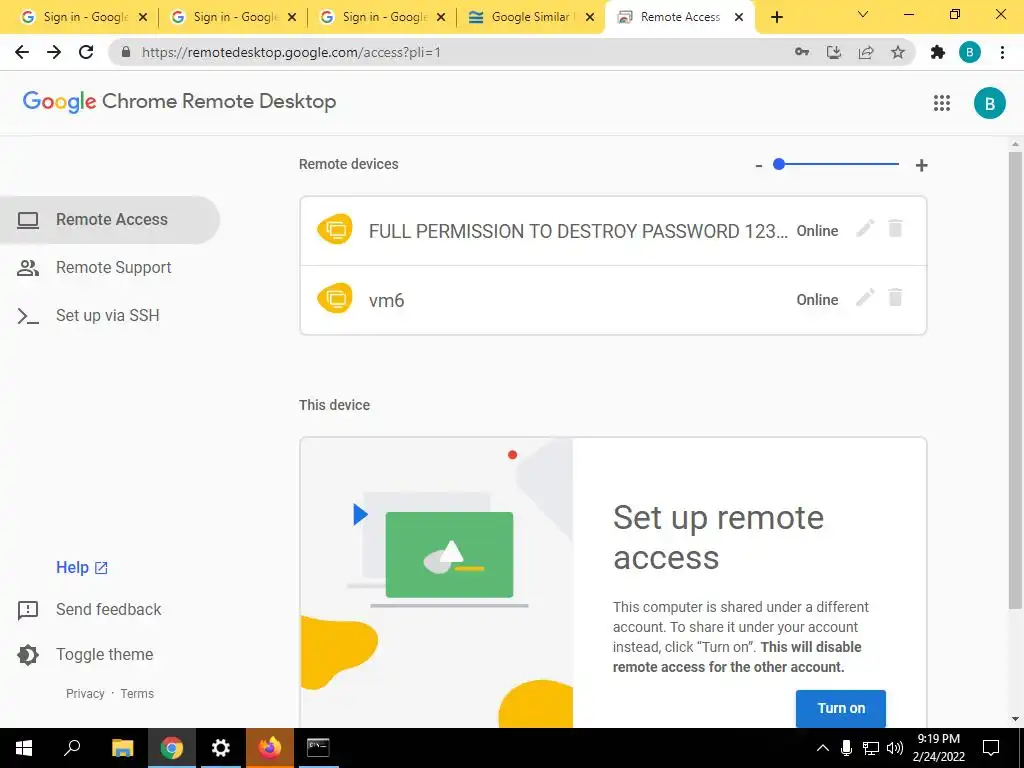Open the Help link
This screenshot has height=768, width=1024.
click(82, 568)
